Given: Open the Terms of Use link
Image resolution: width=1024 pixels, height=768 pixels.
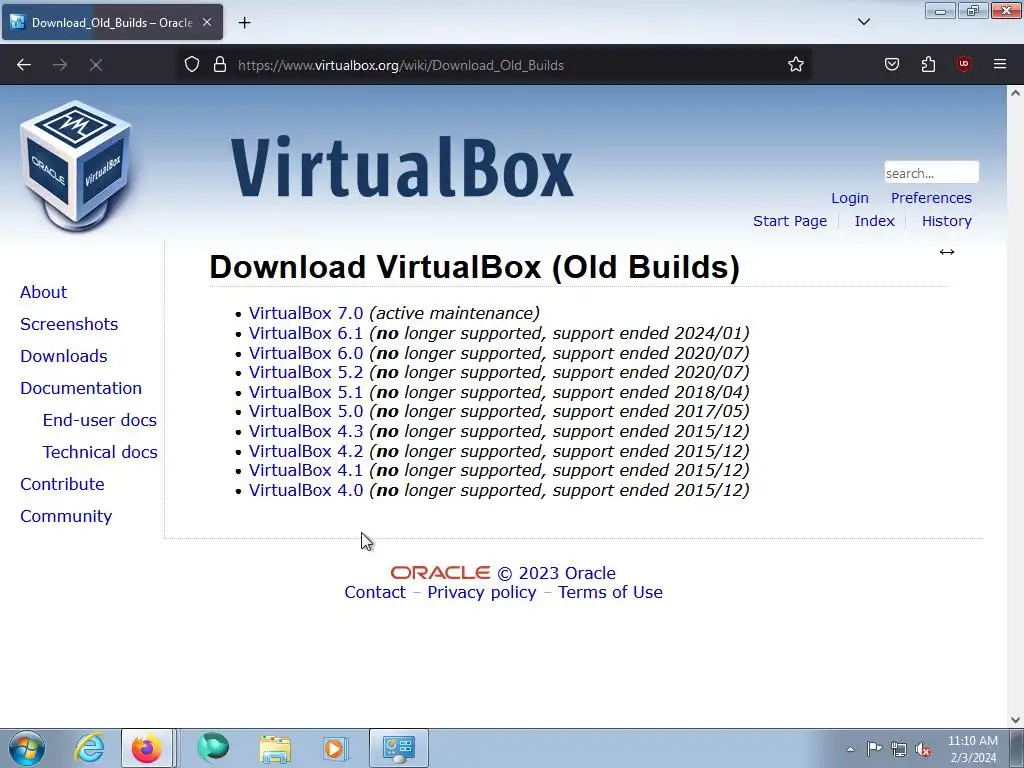Looking at the screenshot, I should tap(610, 592).
